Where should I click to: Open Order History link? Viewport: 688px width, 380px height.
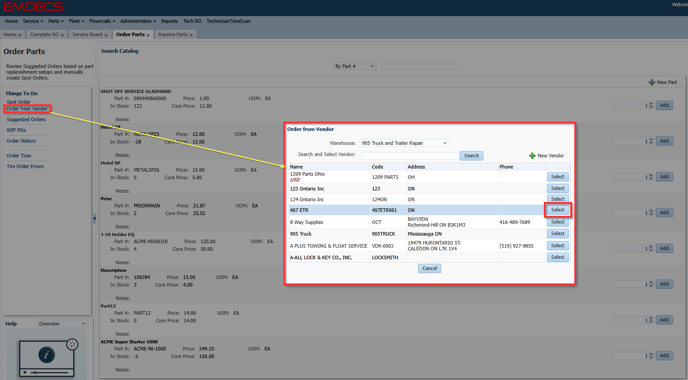point(21,141)
